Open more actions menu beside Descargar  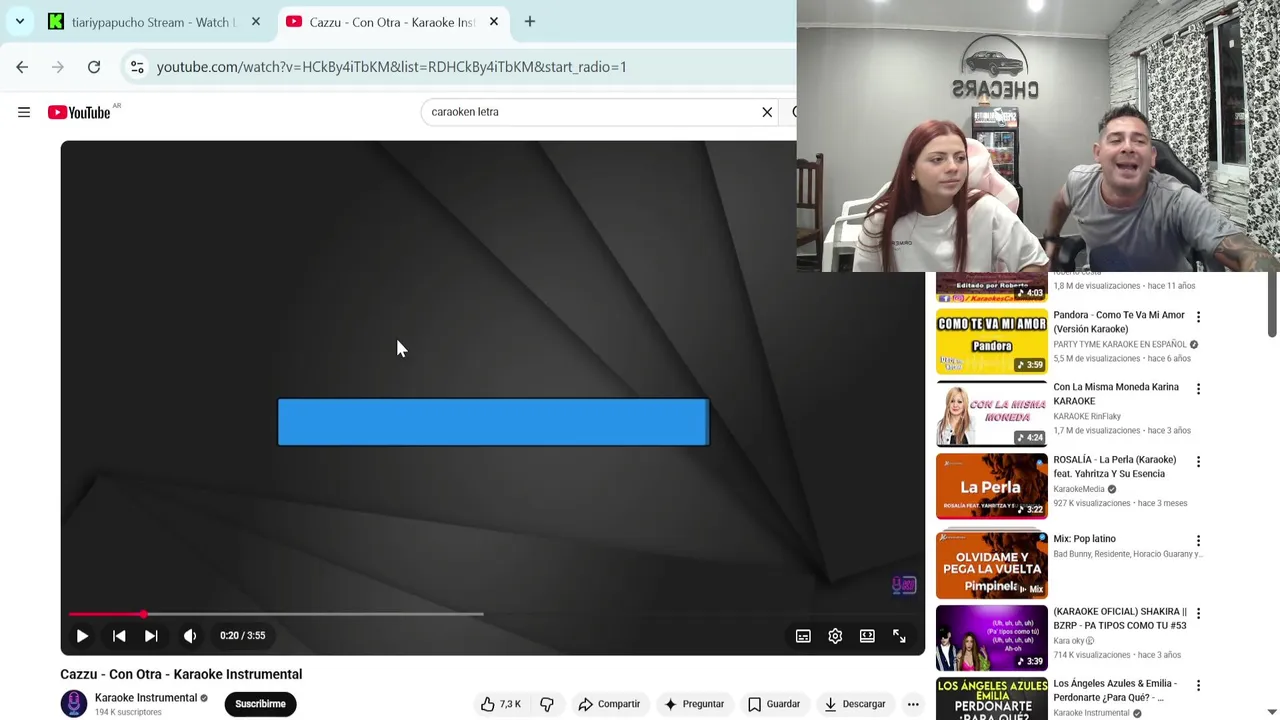(x=913, y=704)
